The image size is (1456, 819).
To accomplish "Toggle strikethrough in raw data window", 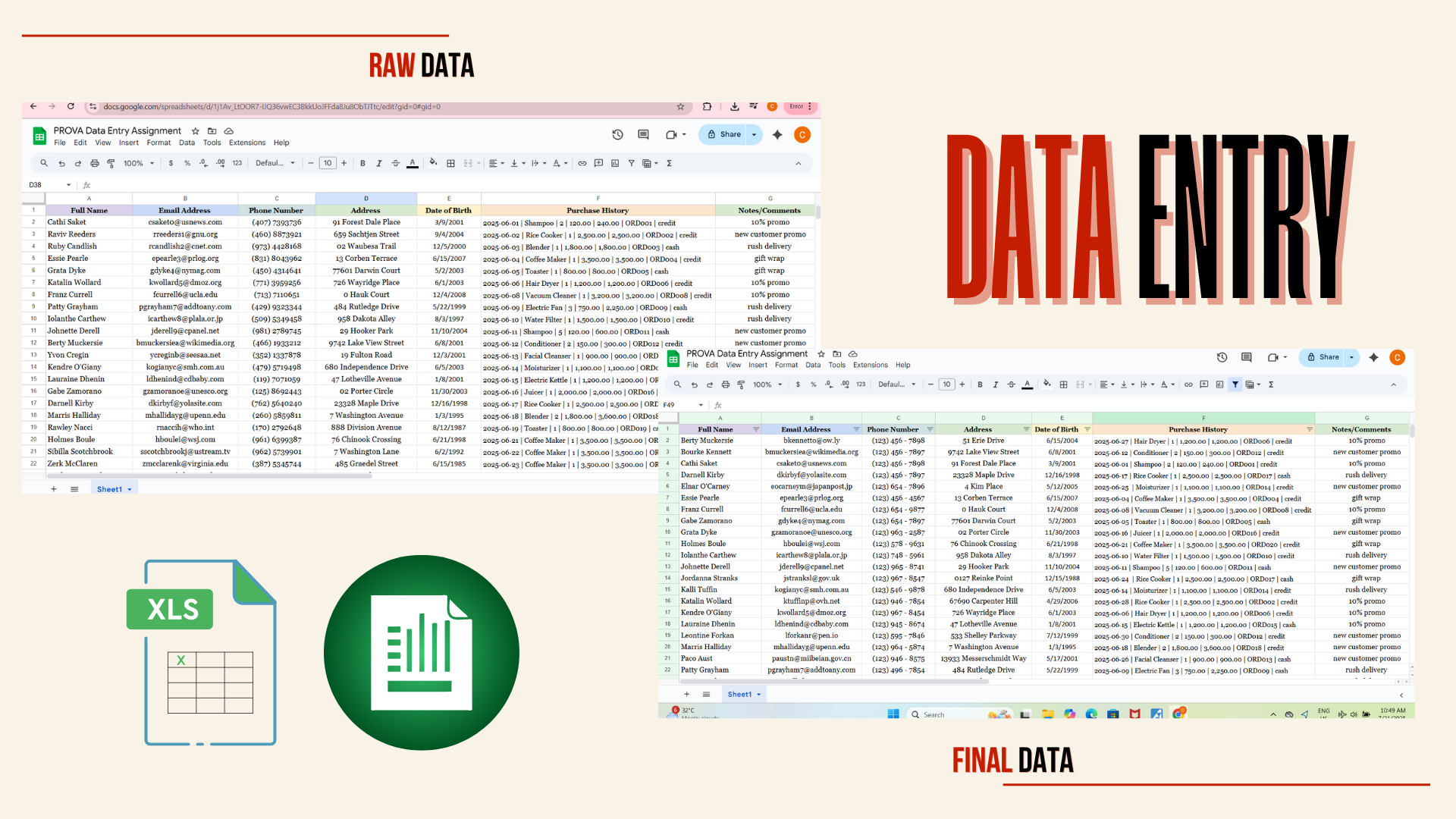I will (x=395, y=163).
